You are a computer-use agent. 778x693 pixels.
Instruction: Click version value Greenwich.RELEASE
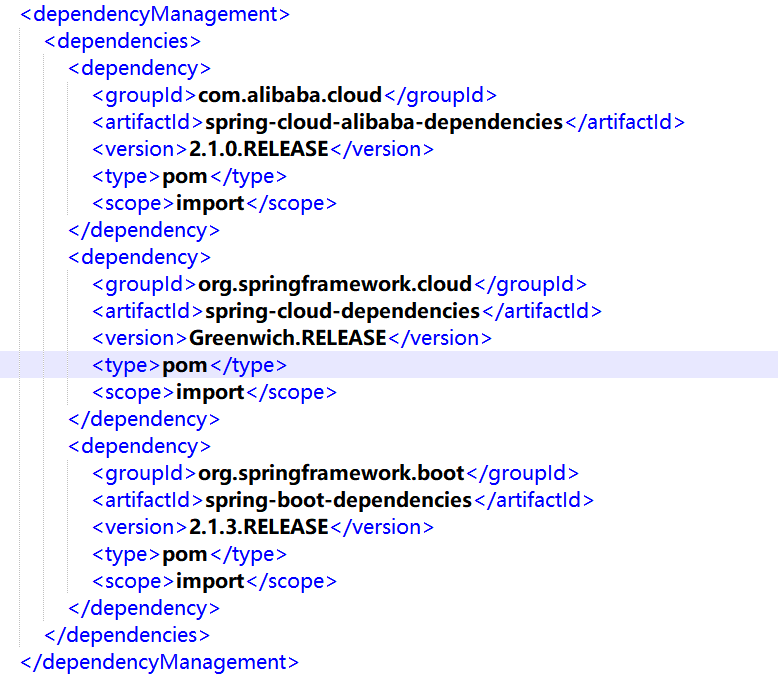coord(288,338)
